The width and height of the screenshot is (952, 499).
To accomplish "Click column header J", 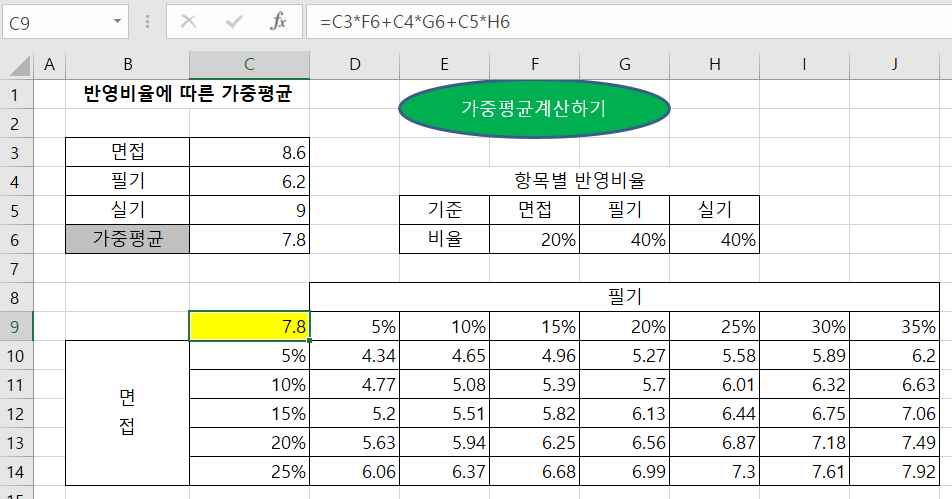I will tap(894, 65).
